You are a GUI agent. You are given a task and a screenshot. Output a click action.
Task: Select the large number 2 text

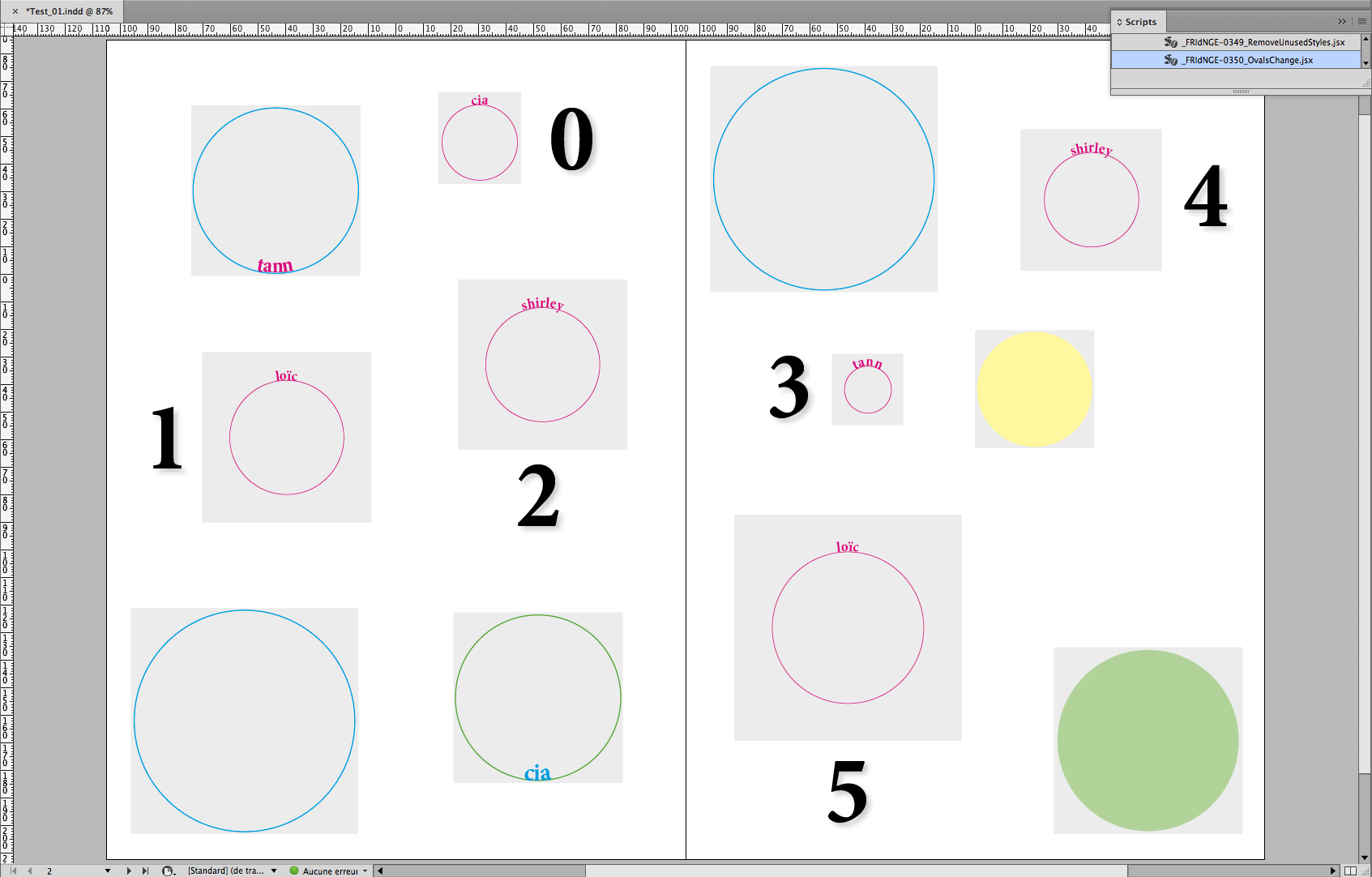coord(539,495)
